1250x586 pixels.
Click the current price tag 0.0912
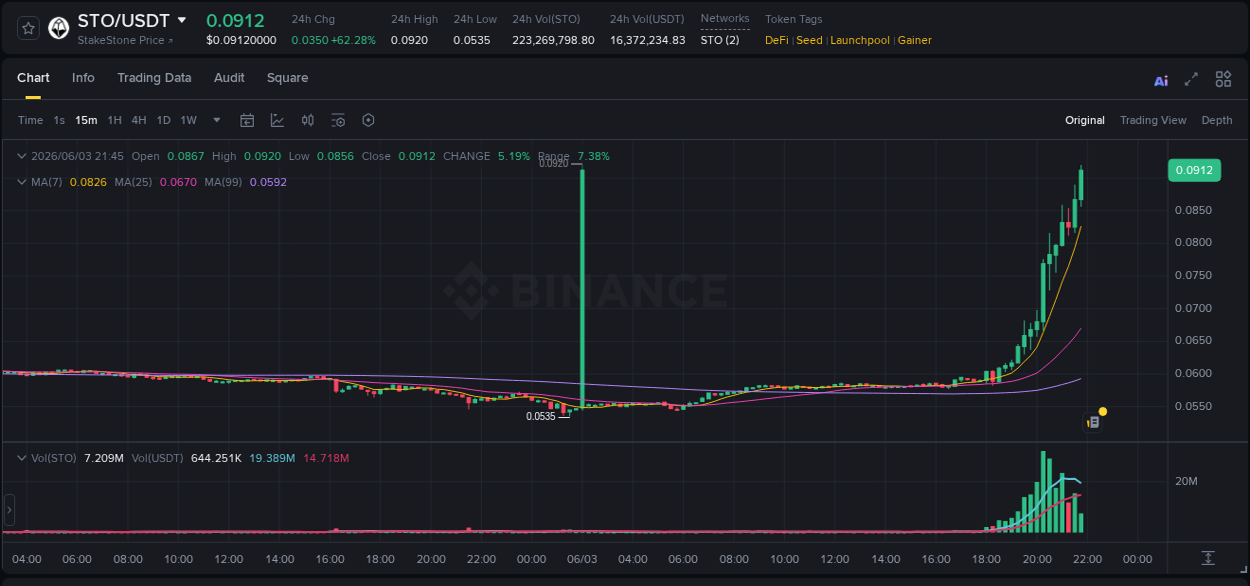pyautogui.click(x=1194, y=170)
